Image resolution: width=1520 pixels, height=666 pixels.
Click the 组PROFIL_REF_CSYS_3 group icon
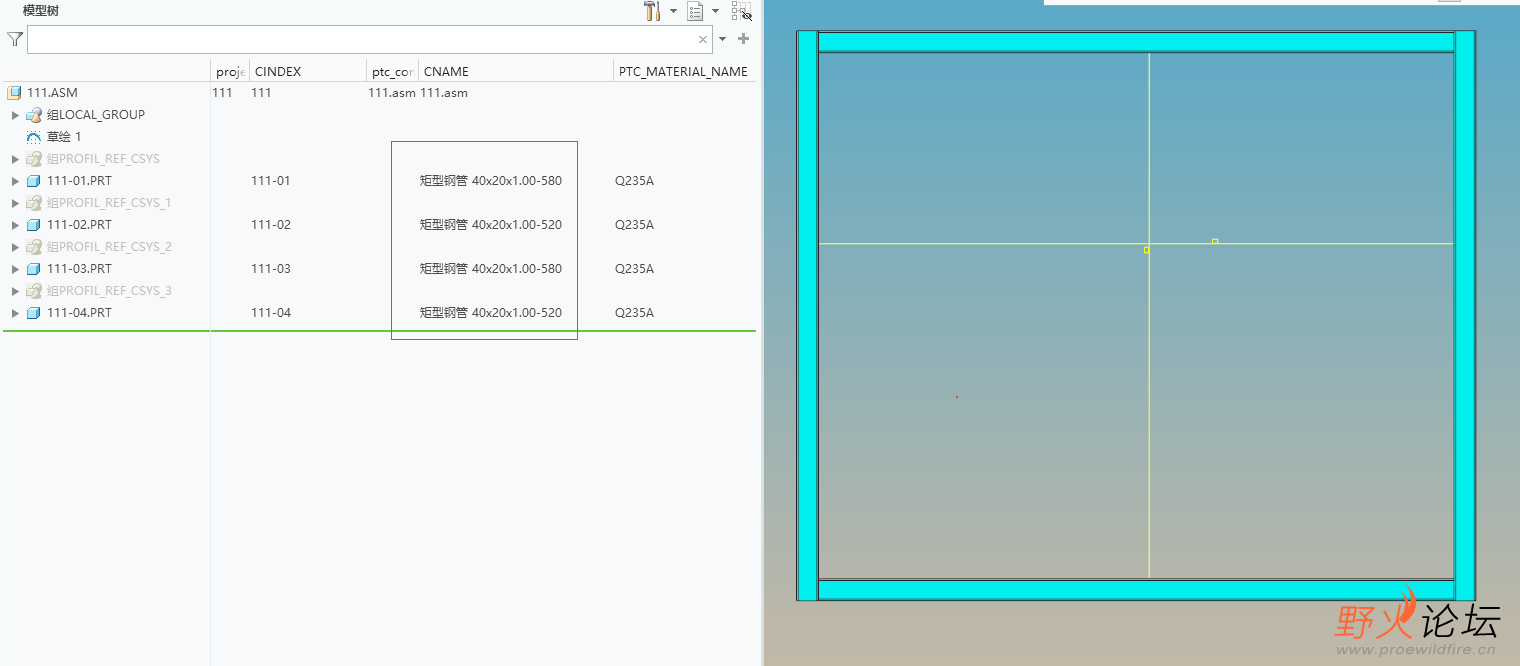pyautogui.click(x=34, y=291)
